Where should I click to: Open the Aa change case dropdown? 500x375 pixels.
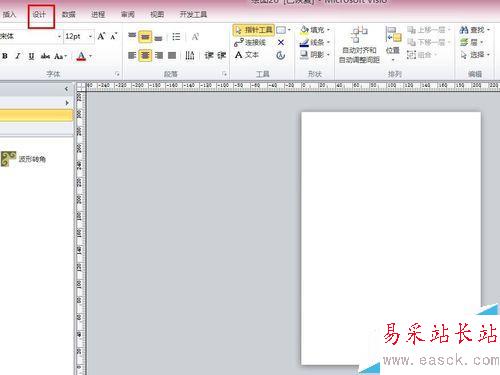pyautogui.click(x=60, y=56)
